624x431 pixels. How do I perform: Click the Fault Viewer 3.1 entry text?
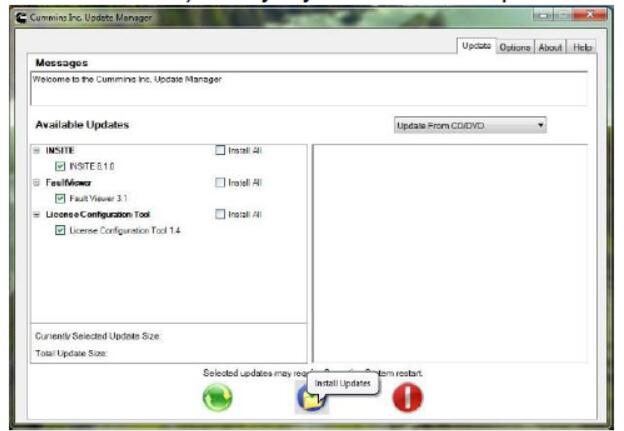tap(98, 198)
